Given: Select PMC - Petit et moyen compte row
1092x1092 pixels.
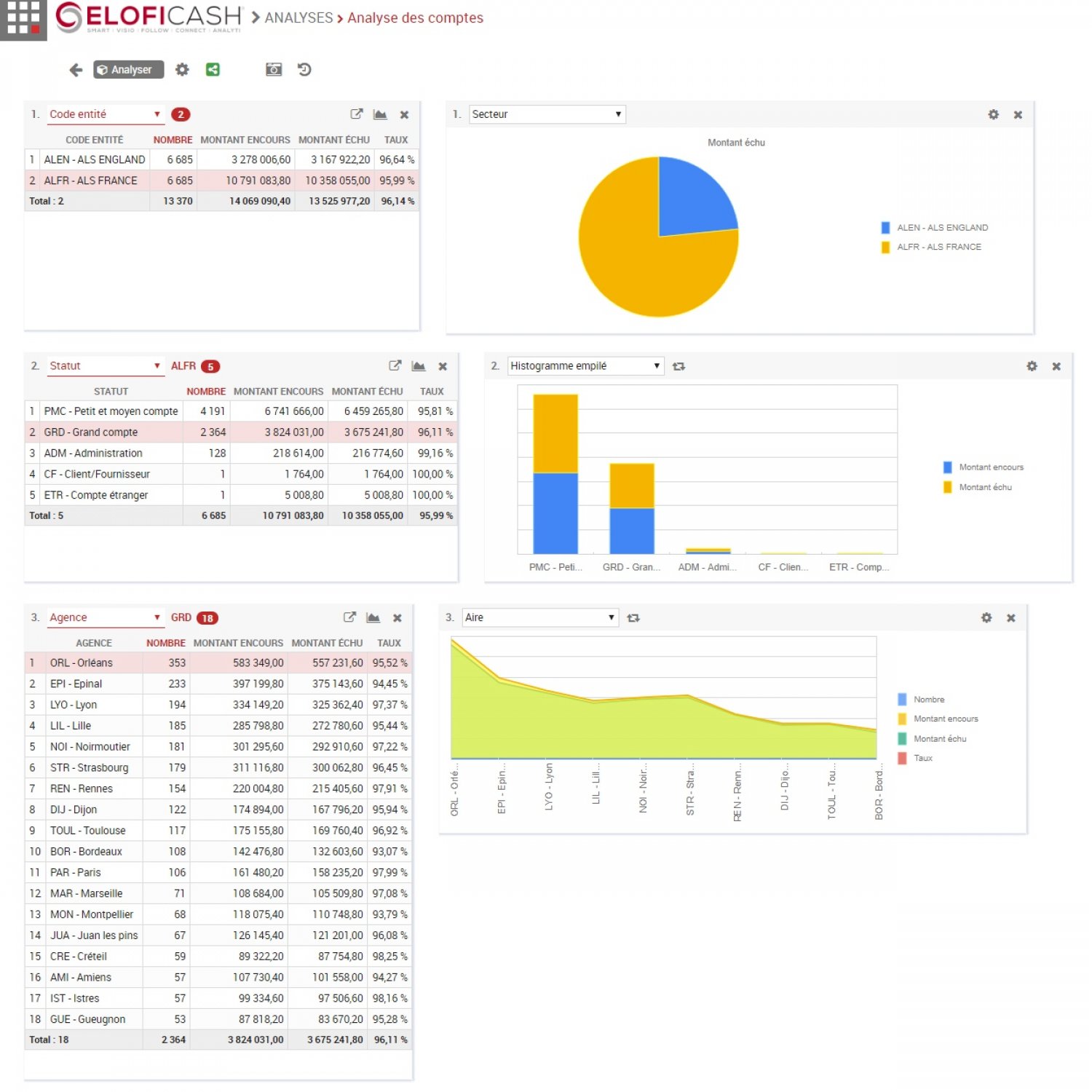Looking at the screenshot, I should coord(241,411).
